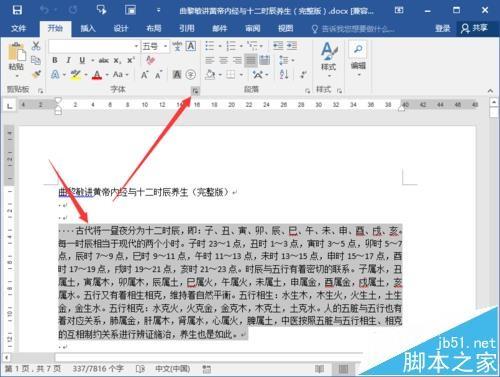Click the vertical scrollbar up arrow

pyautogui.click(x=494, y=102)
